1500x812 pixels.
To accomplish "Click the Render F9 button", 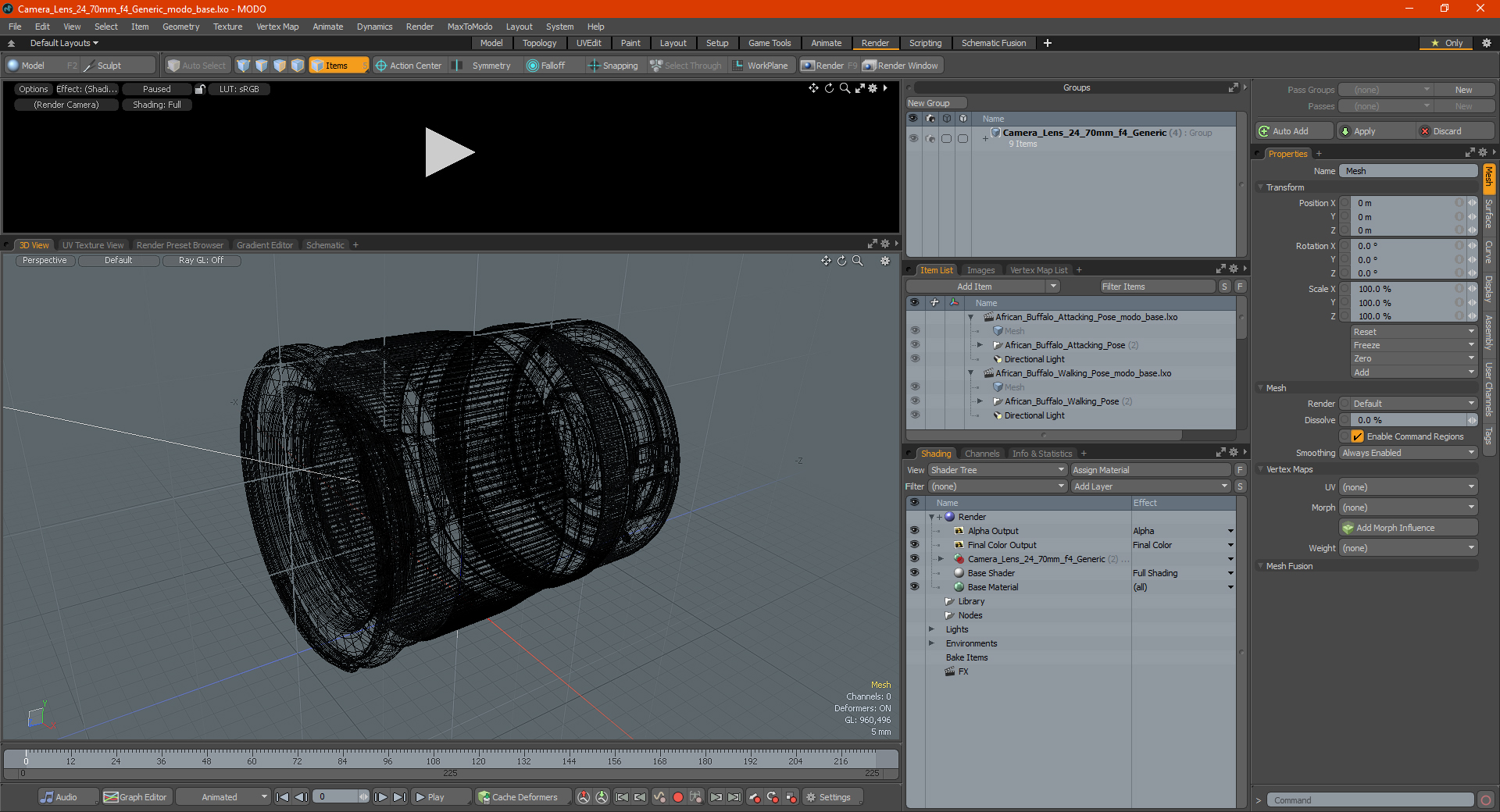I will click(x=829, y=66).
